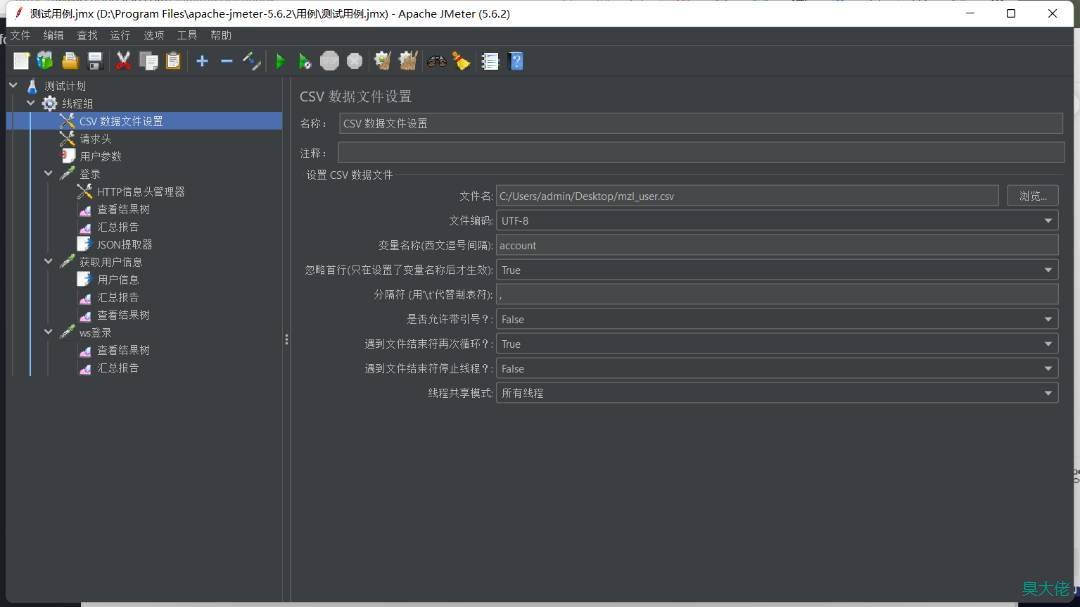Select 汇总报告 under 登录
This screenshot has width=1080, height=607.
pos(118,227)
